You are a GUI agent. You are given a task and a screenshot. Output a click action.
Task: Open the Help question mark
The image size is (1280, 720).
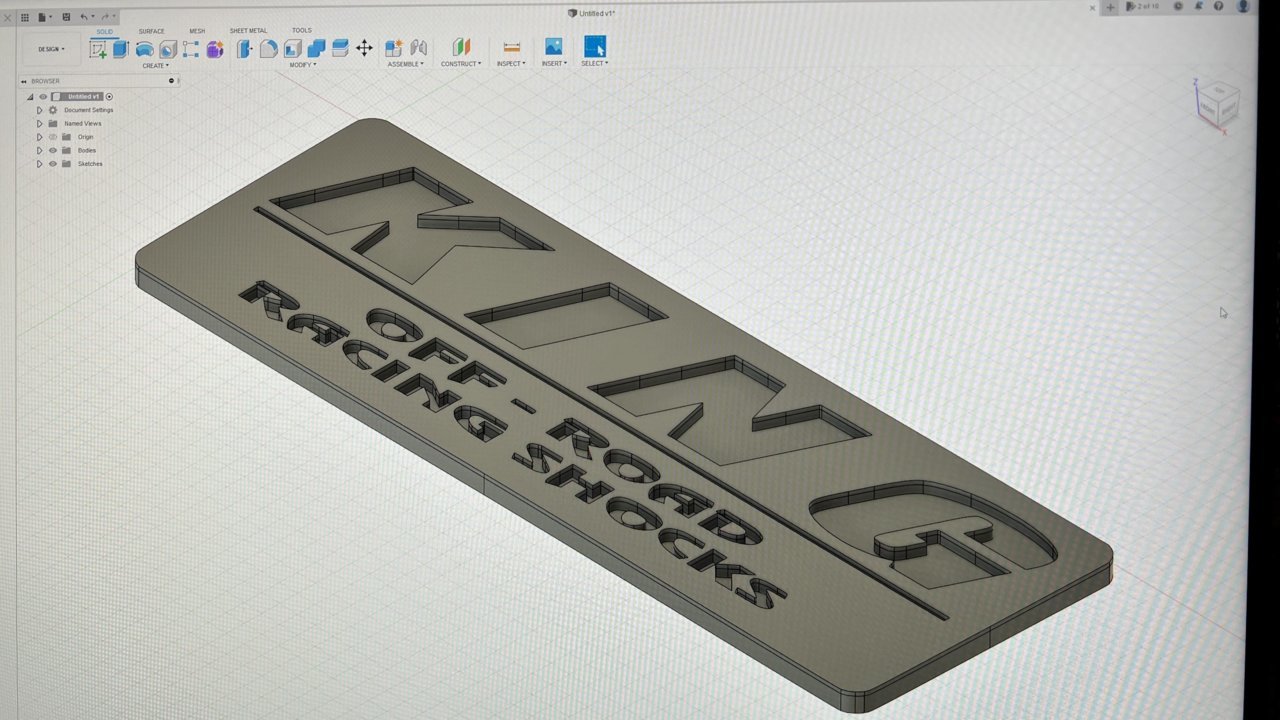coord(1218,6)
